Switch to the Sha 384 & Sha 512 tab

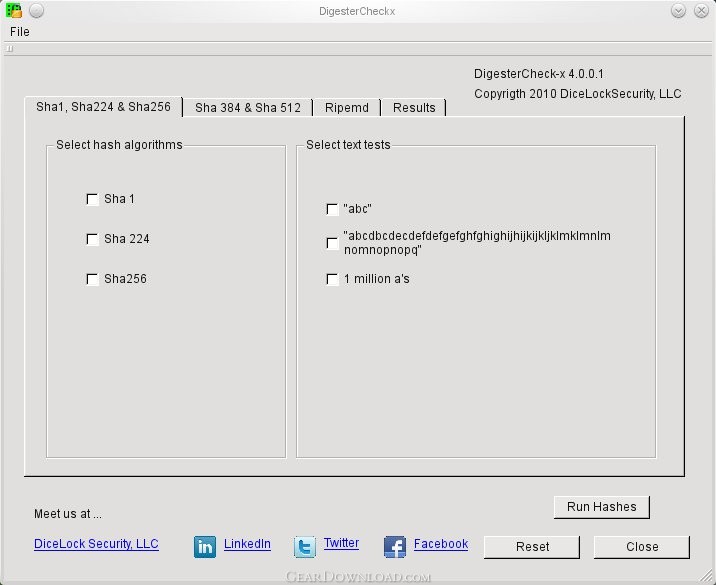coord(248,107)
